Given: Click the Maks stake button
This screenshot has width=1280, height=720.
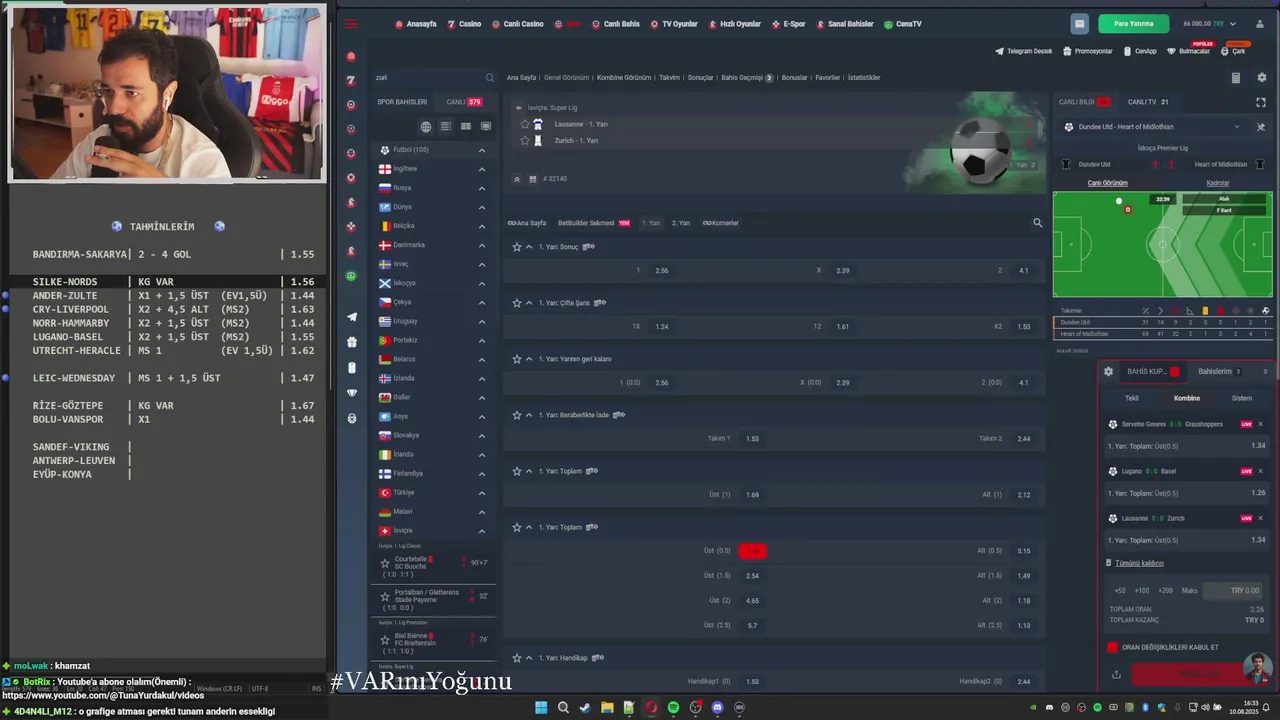Looking at the screenshot, I should [1190, 591].
